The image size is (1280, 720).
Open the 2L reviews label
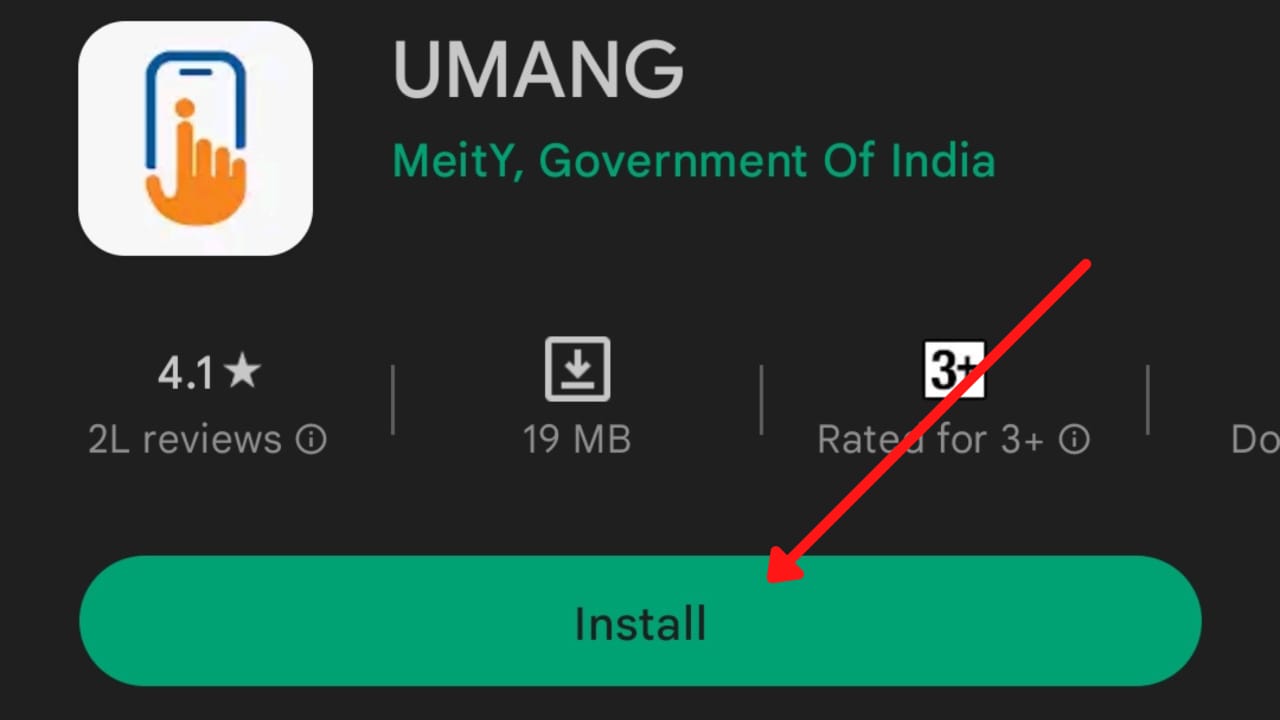pyautogui.click(x=185, y=439)
